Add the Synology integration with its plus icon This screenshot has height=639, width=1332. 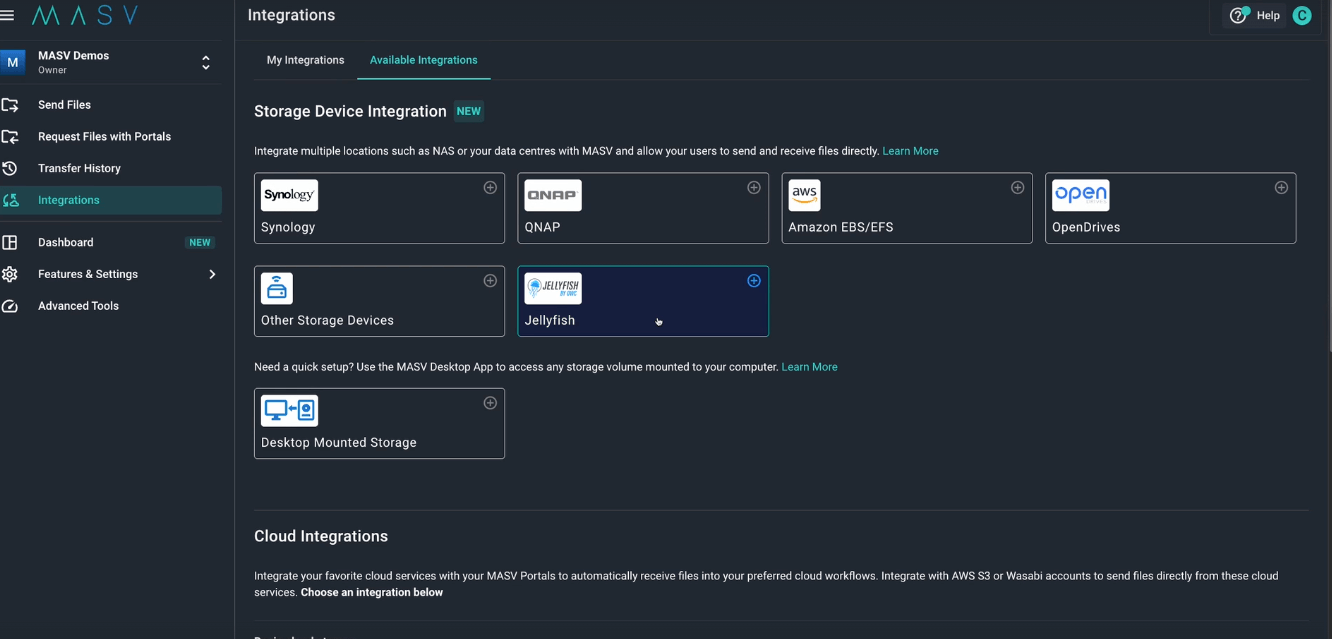tap(490, 187)
